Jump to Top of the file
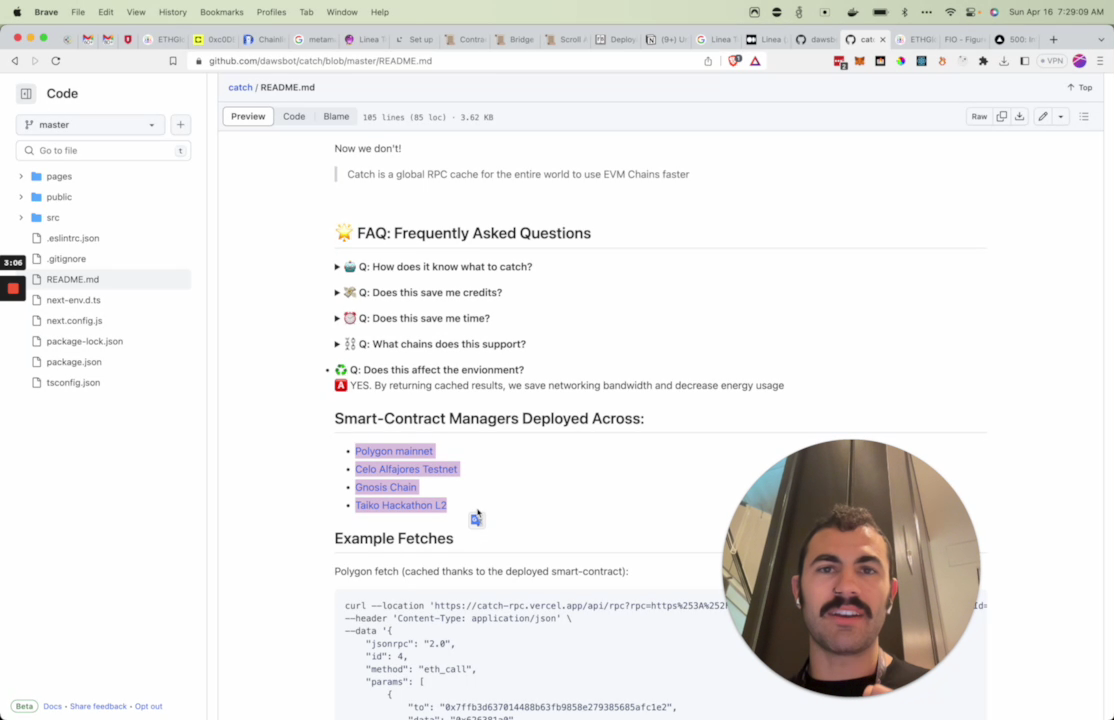 coord(1079,87)
